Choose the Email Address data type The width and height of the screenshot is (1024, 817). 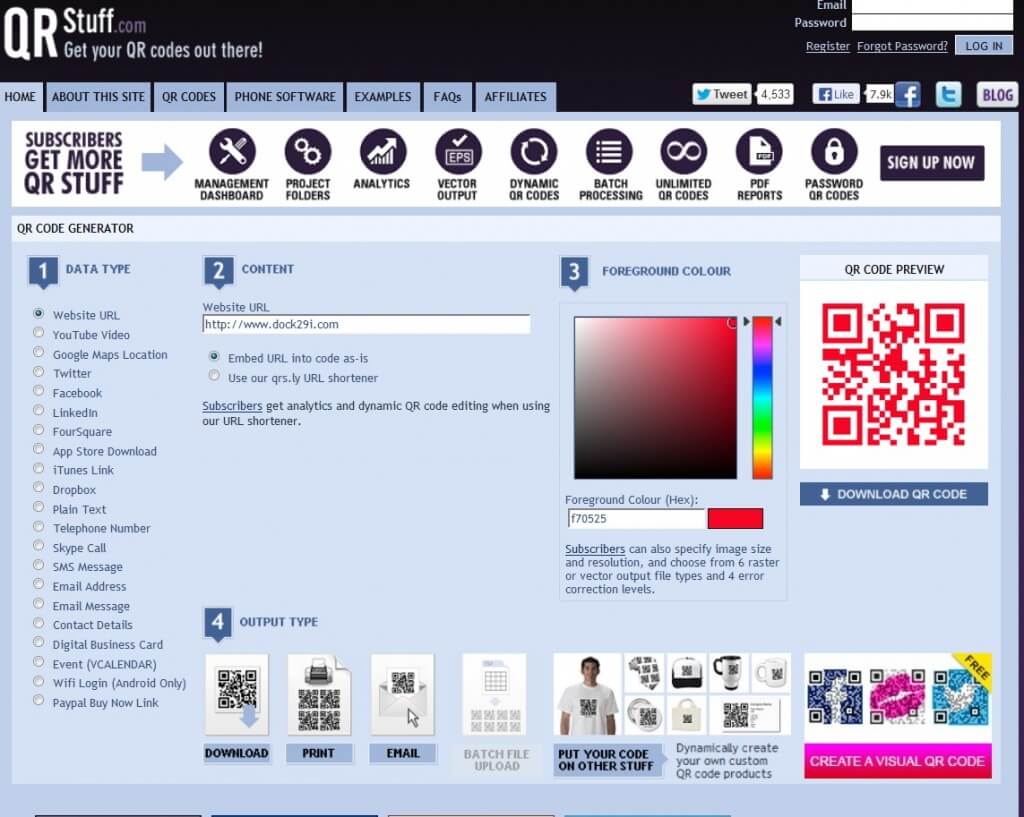[x=39, y=585]
